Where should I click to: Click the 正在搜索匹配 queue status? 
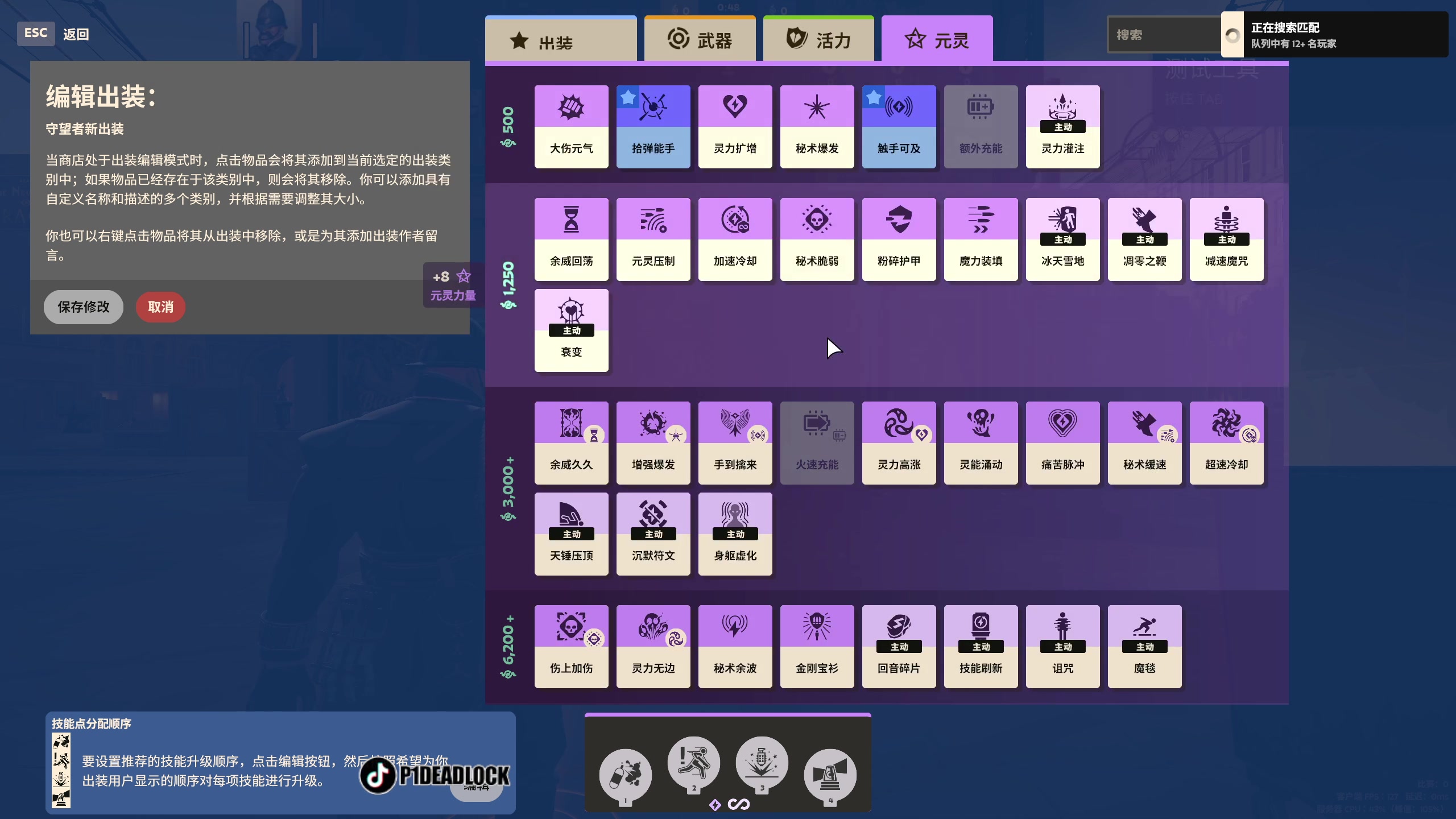pyautogui.click(x=1334, y=35)
